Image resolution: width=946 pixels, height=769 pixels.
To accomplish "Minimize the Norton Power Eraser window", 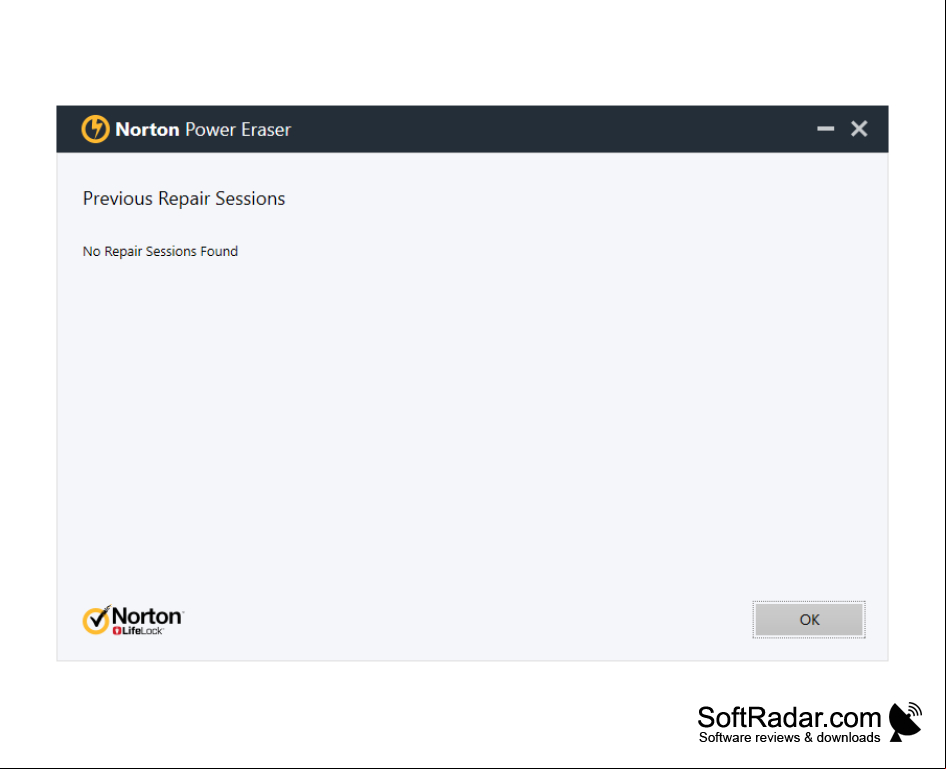I will [825, 128].
